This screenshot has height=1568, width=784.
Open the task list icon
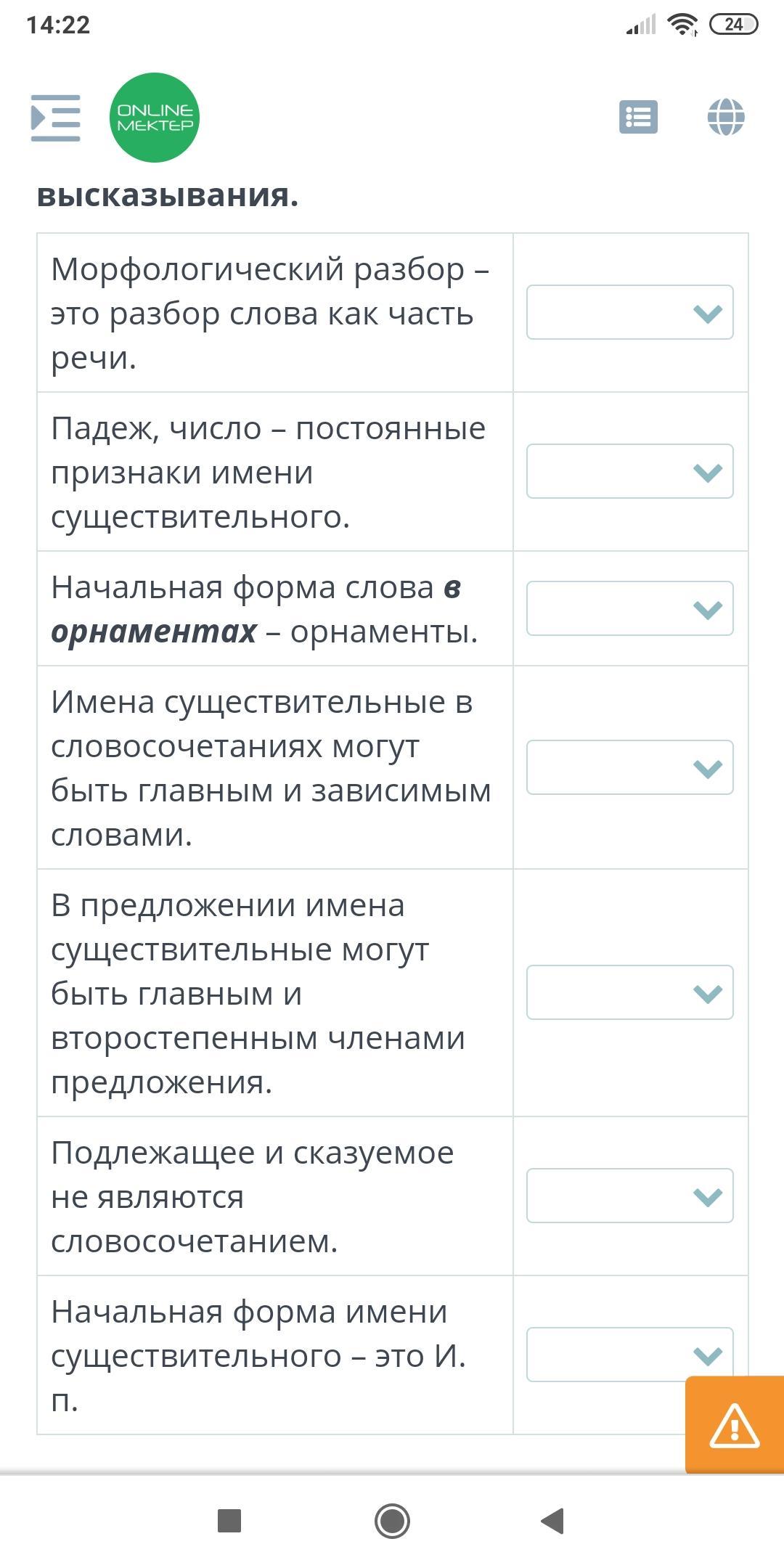(638, 117)
